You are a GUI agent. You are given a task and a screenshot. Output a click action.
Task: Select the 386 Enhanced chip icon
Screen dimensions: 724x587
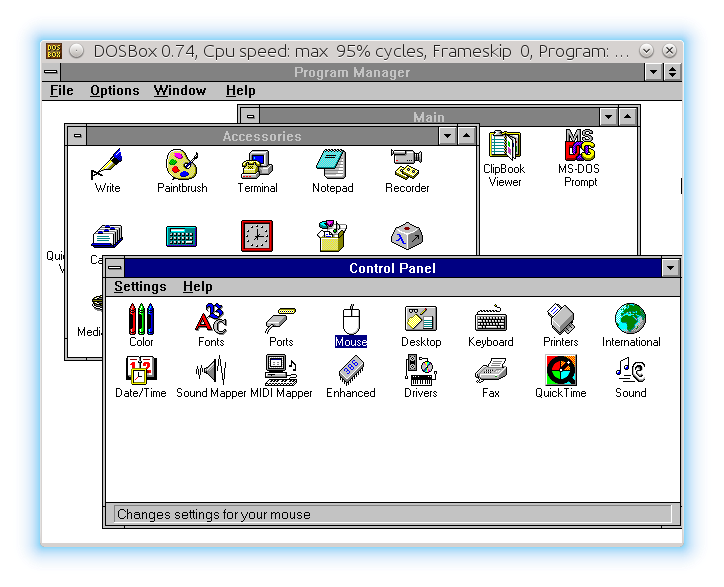[351, 376]
